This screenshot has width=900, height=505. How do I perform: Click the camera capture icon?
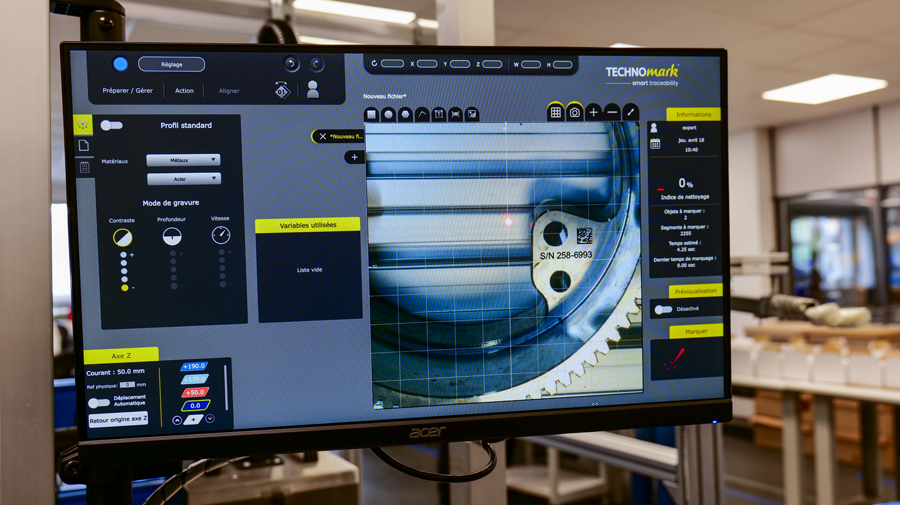click(x=574, y=113)
